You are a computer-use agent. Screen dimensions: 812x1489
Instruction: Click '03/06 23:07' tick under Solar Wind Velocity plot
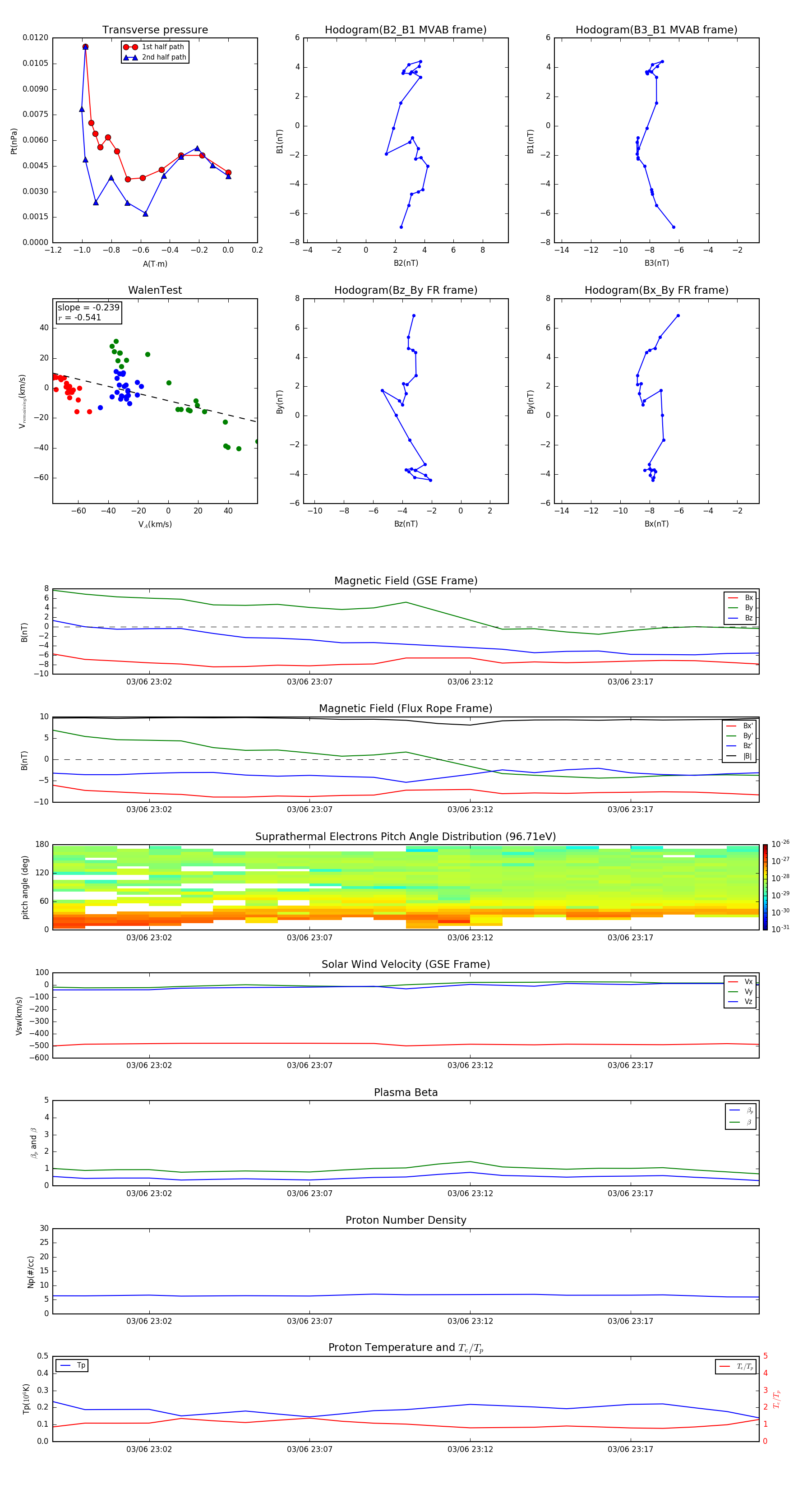coord(310,1065)
